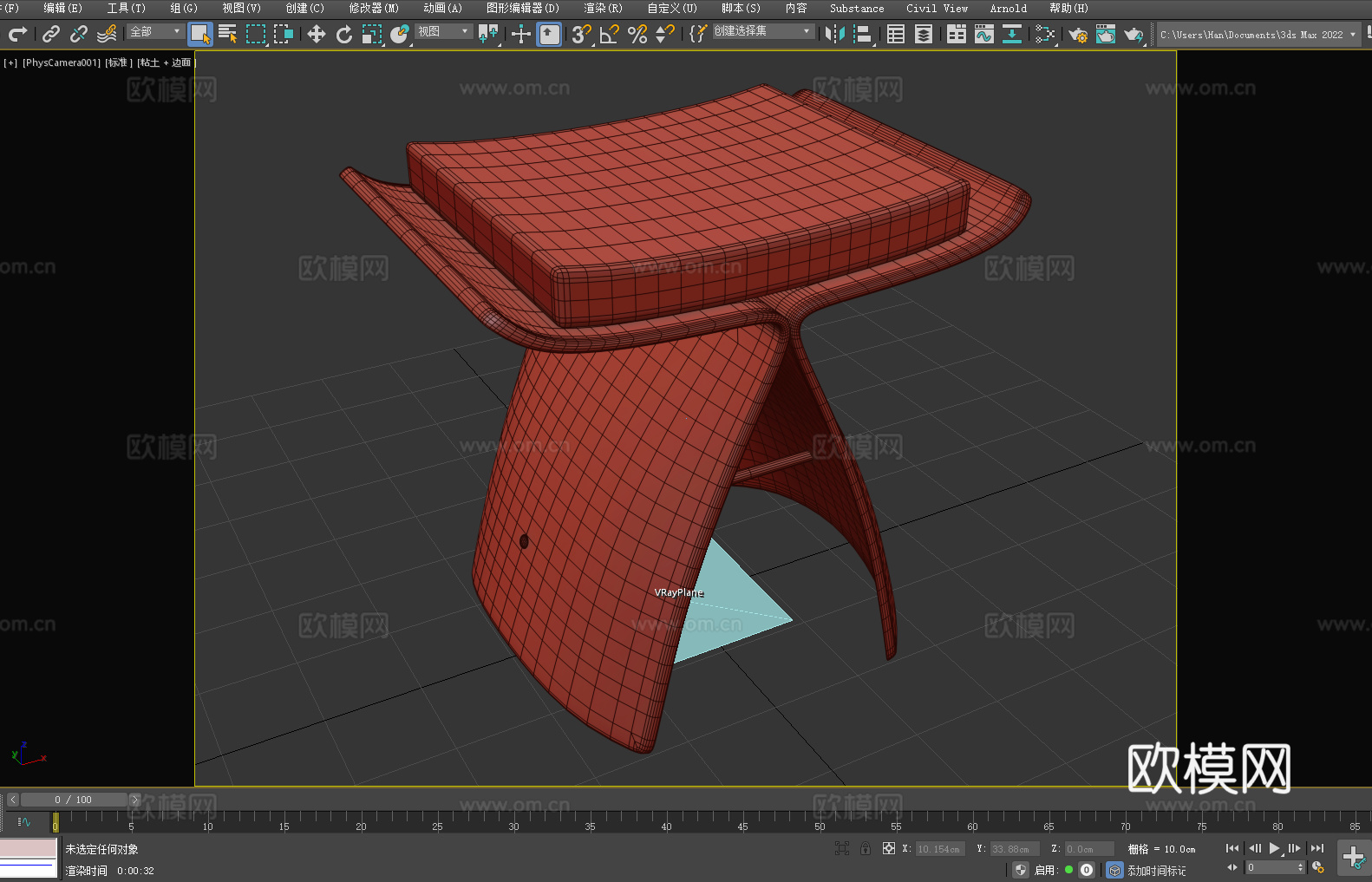Viewport: 1372px width, 882px height.
Task: Click the [+] viewport general menu label
Action: [x=10, y=62]
